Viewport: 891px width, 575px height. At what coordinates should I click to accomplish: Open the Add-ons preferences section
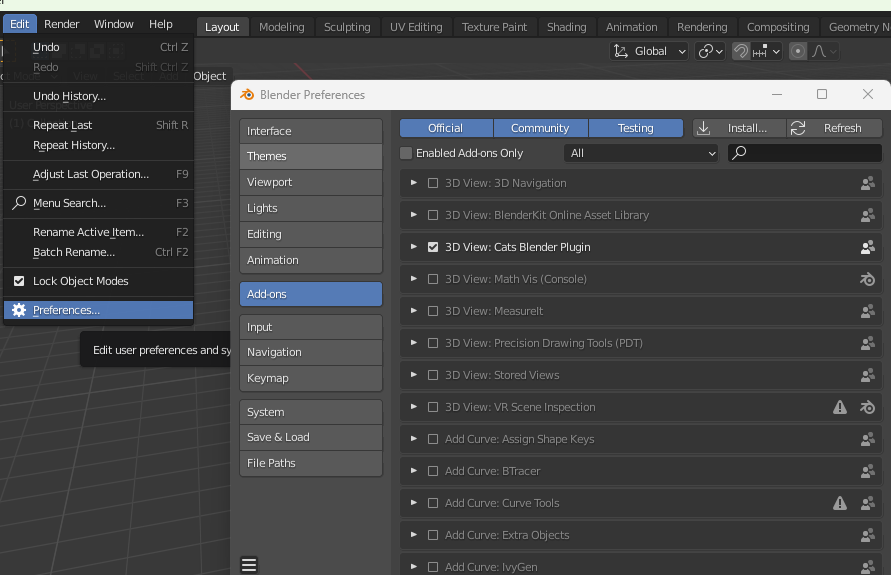coord(311,294)
